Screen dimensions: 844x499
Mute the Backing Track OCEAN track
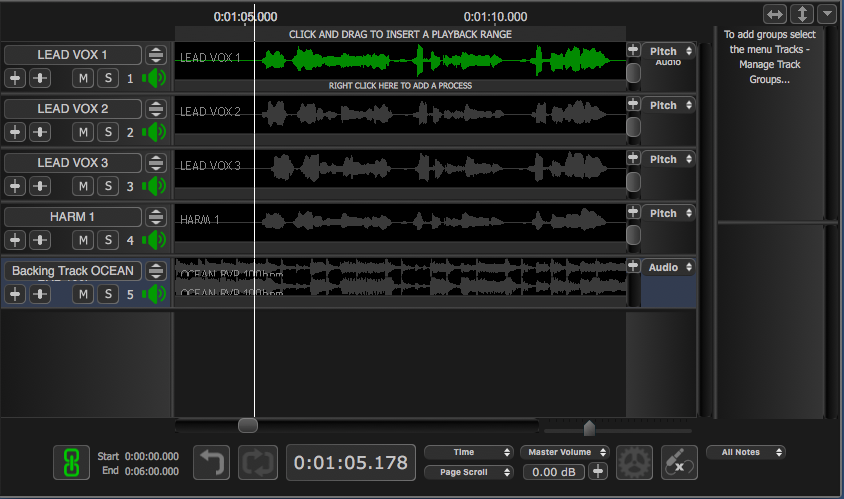pos(83,294)
